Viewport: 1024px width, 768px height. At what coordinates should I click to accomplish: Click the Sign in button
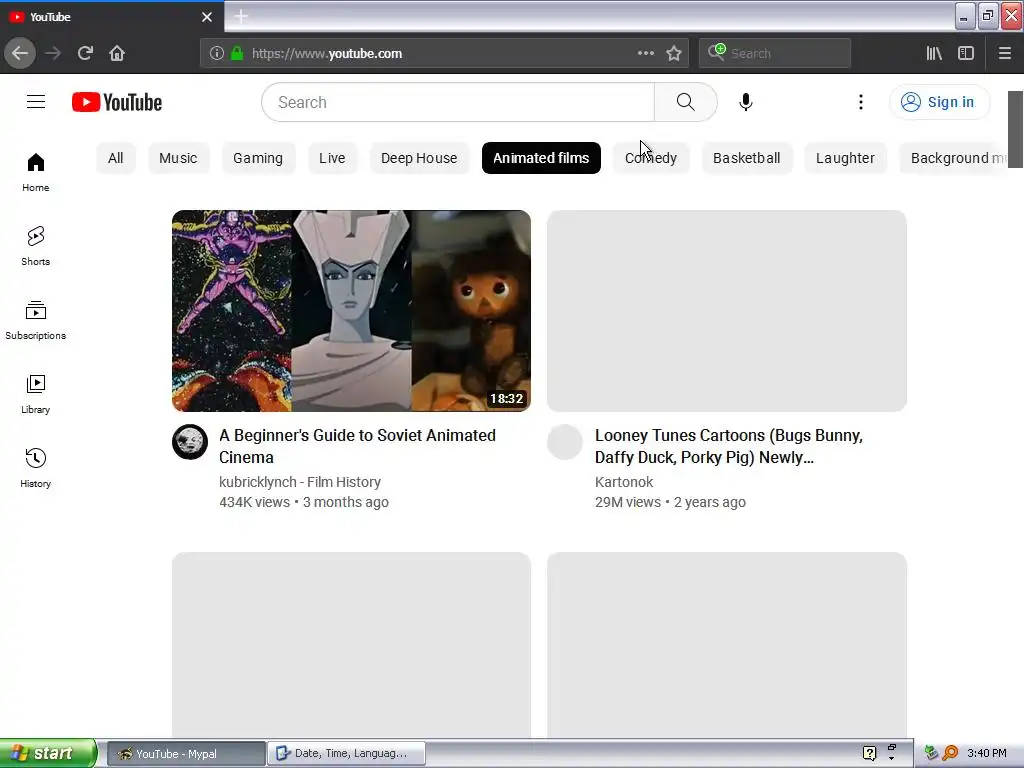click(x=939, y=102)
